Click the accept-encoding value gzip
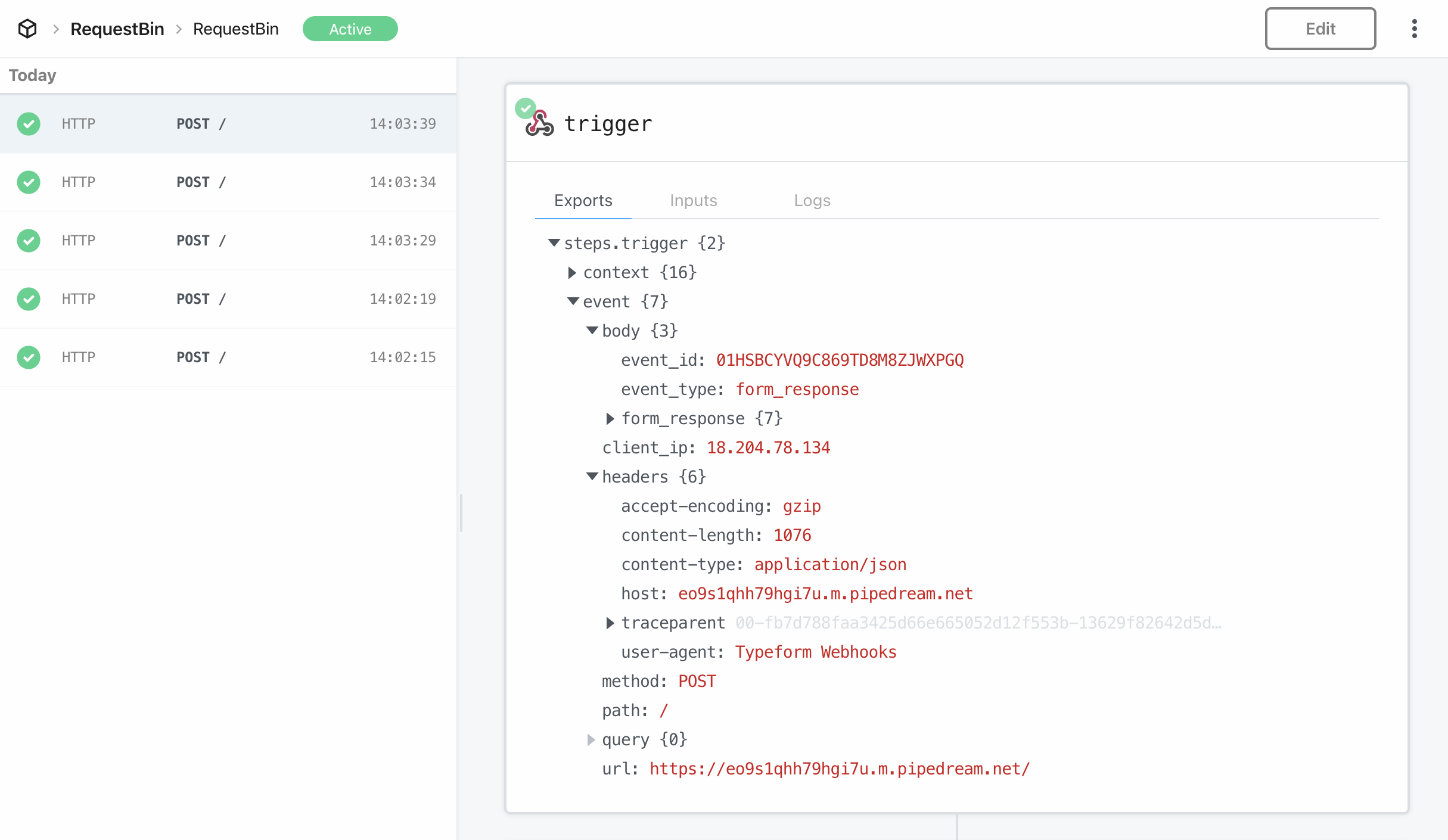The width and height of the screenshot is (1448, 840). coord(802,506)
